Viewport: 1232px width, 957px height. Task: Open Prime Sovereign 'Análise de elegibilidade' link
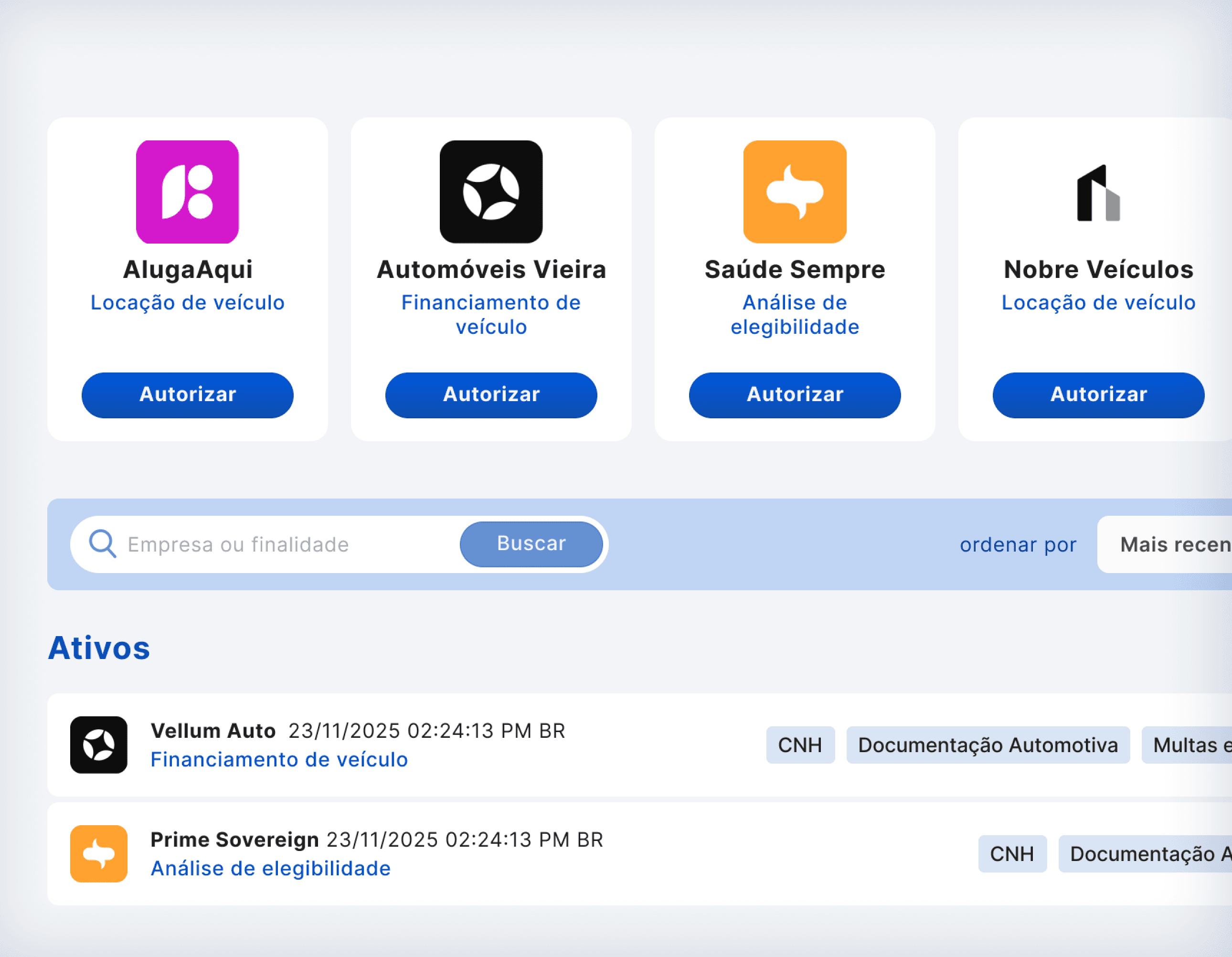click(270, 868)
